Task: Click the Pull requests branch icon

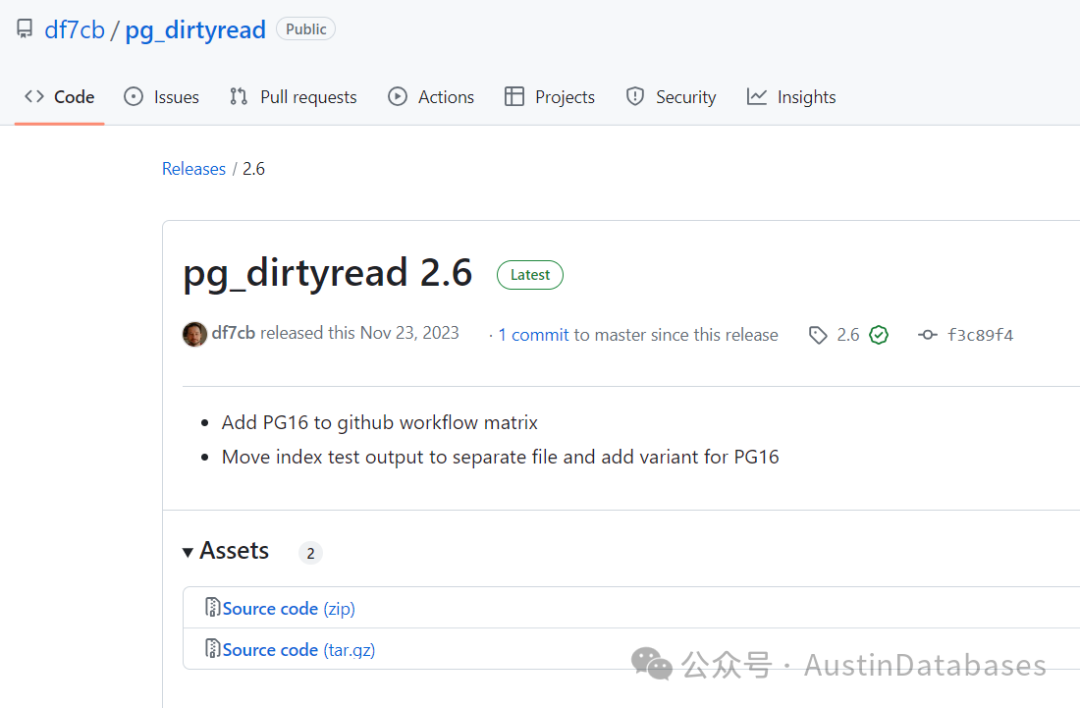Action: coord(238,96)
